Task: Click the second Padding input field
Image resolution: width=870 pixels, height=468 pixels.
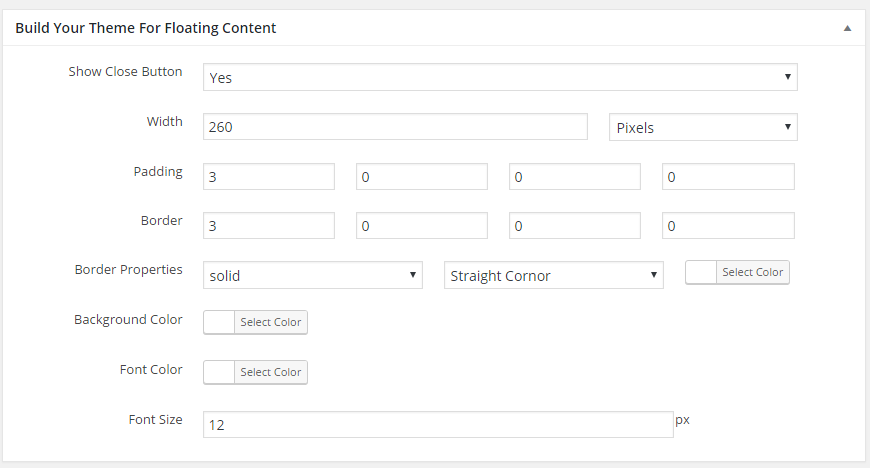Action: tap(422, 177)
